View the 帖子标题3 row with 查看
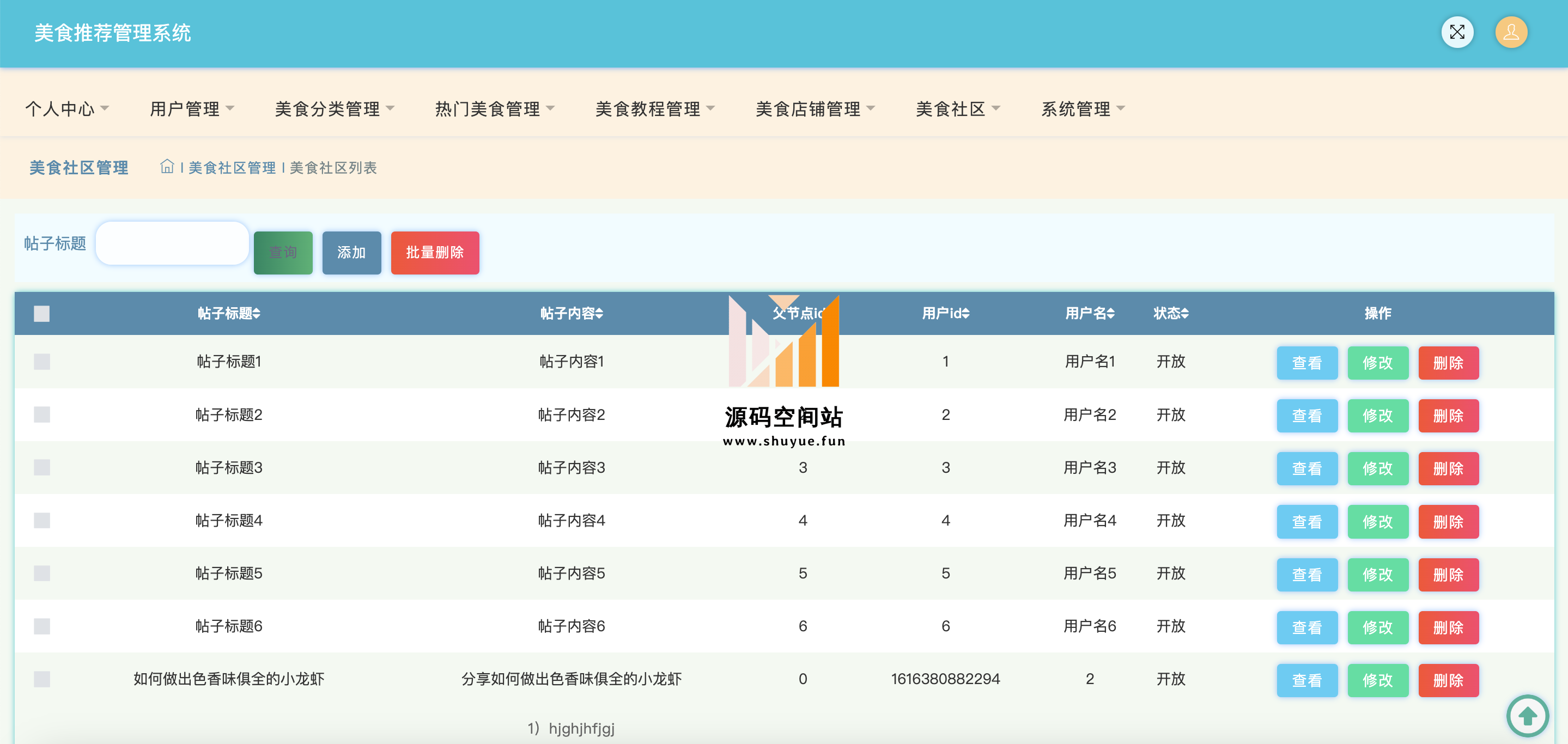This screenshot has height=744, width=1568. 1307,469
